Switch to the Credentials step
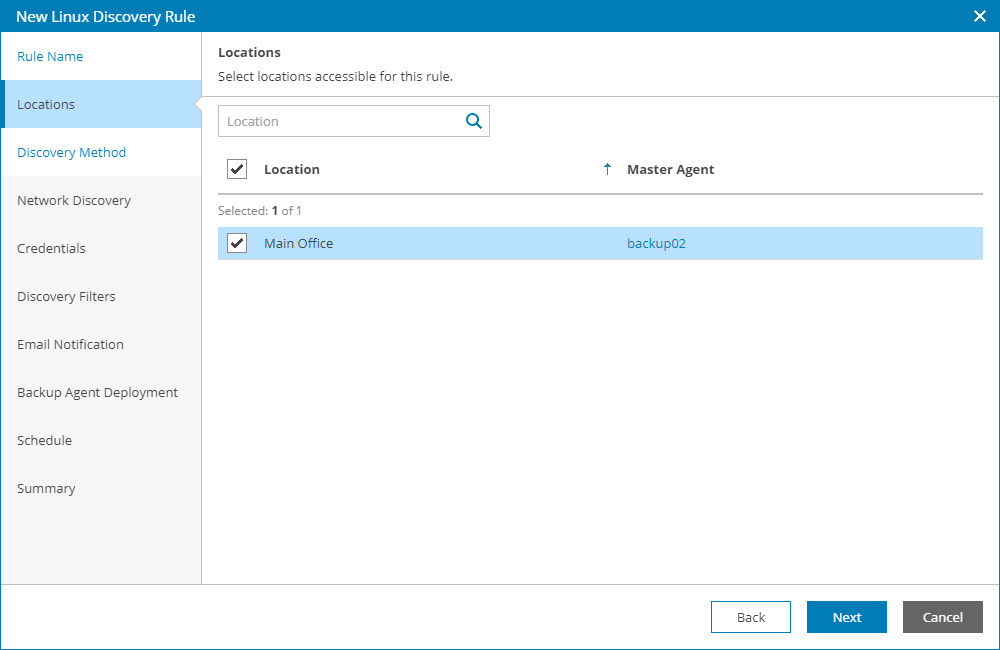This screenshot has height=650, width=1000. click(51, 249)
